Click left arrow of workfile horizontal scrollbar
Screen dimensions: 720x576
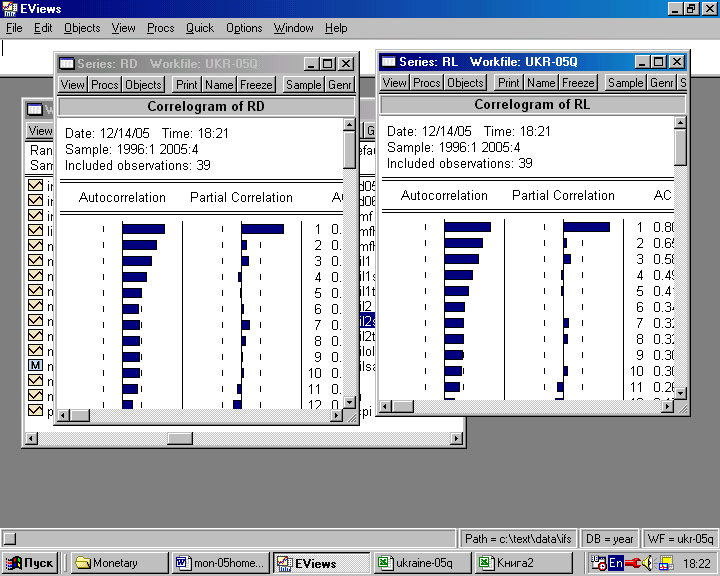[31, 439]
